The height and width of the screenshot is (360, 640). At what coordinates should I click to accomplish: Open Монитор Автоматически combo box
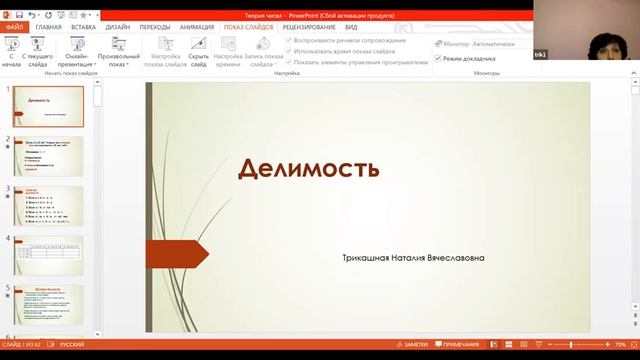502,44
